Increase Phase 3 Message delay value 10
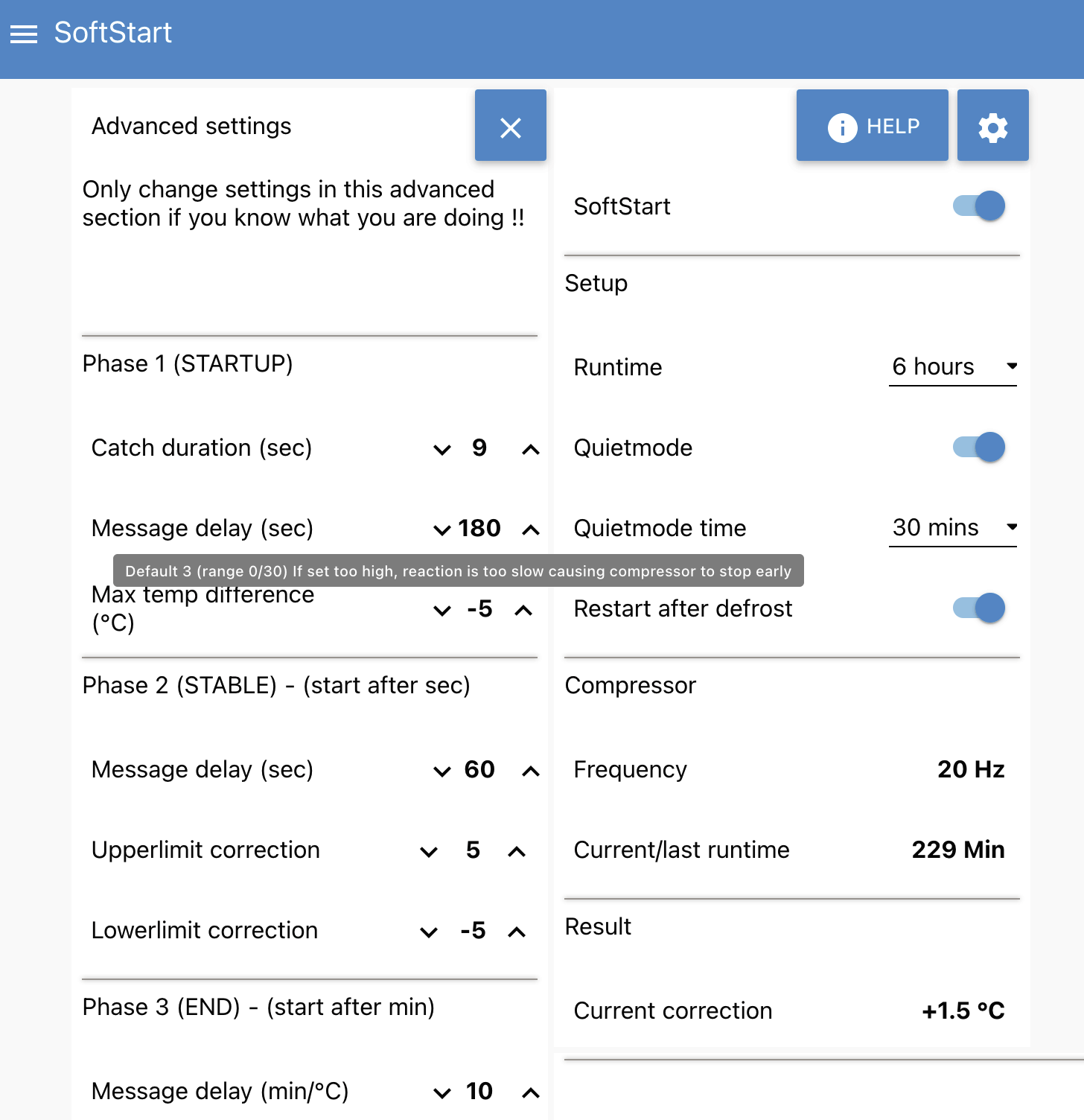Viewport: 1084px width, 1120px height. click(x=530, y=1092)
